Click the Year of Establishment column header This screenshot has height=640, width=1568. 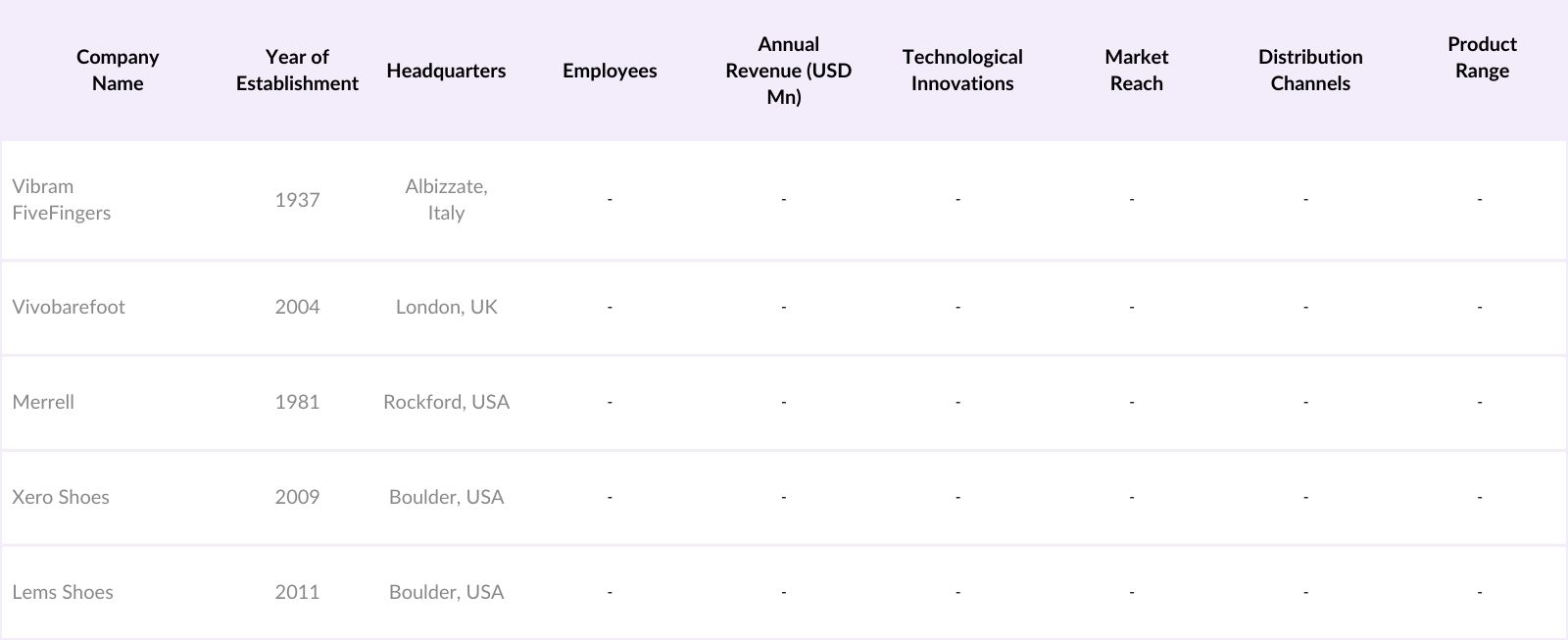click(x=297, y=71)
